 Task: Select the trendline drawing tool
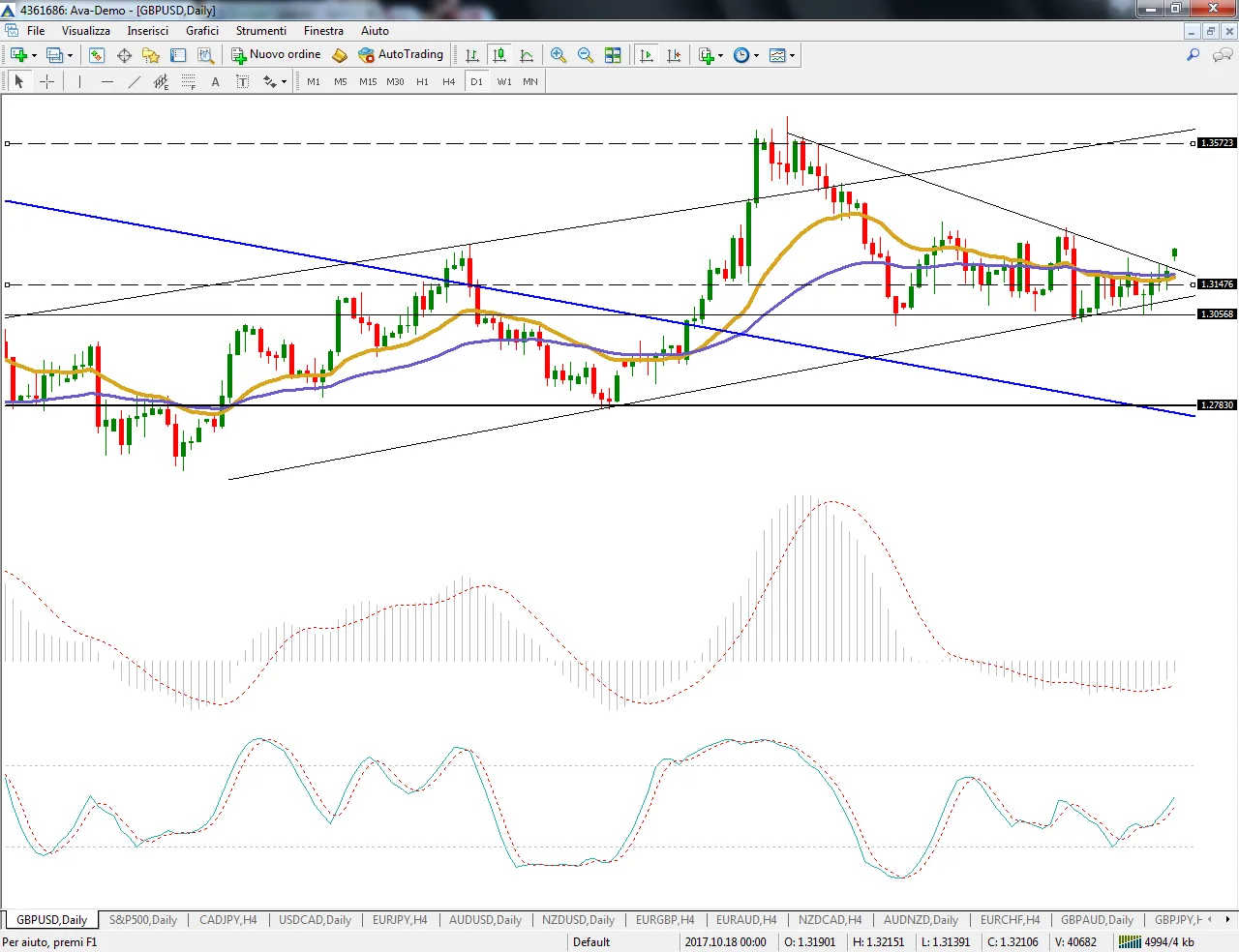(x=134, y=82)
